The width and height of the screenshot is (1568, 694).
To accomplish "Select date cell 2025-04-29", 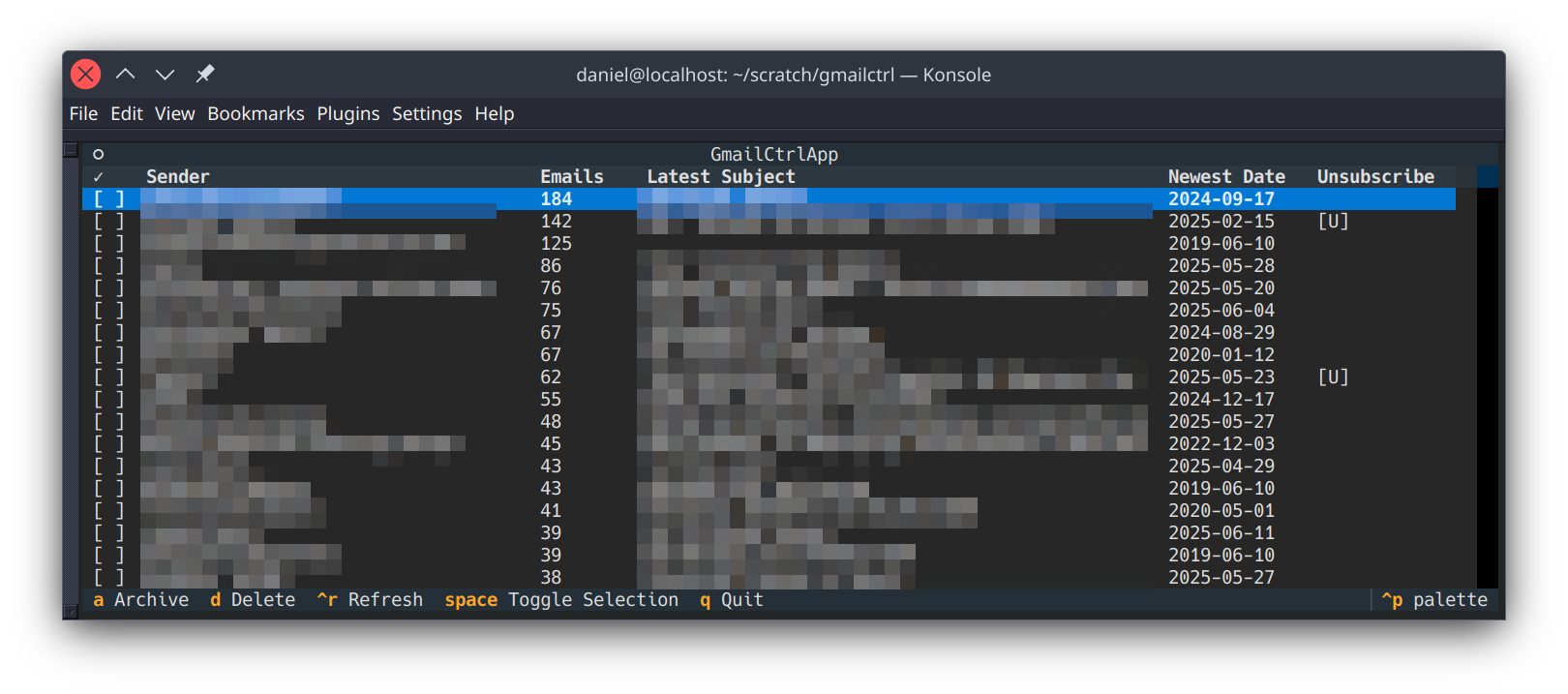I will tap(1221, 467).
